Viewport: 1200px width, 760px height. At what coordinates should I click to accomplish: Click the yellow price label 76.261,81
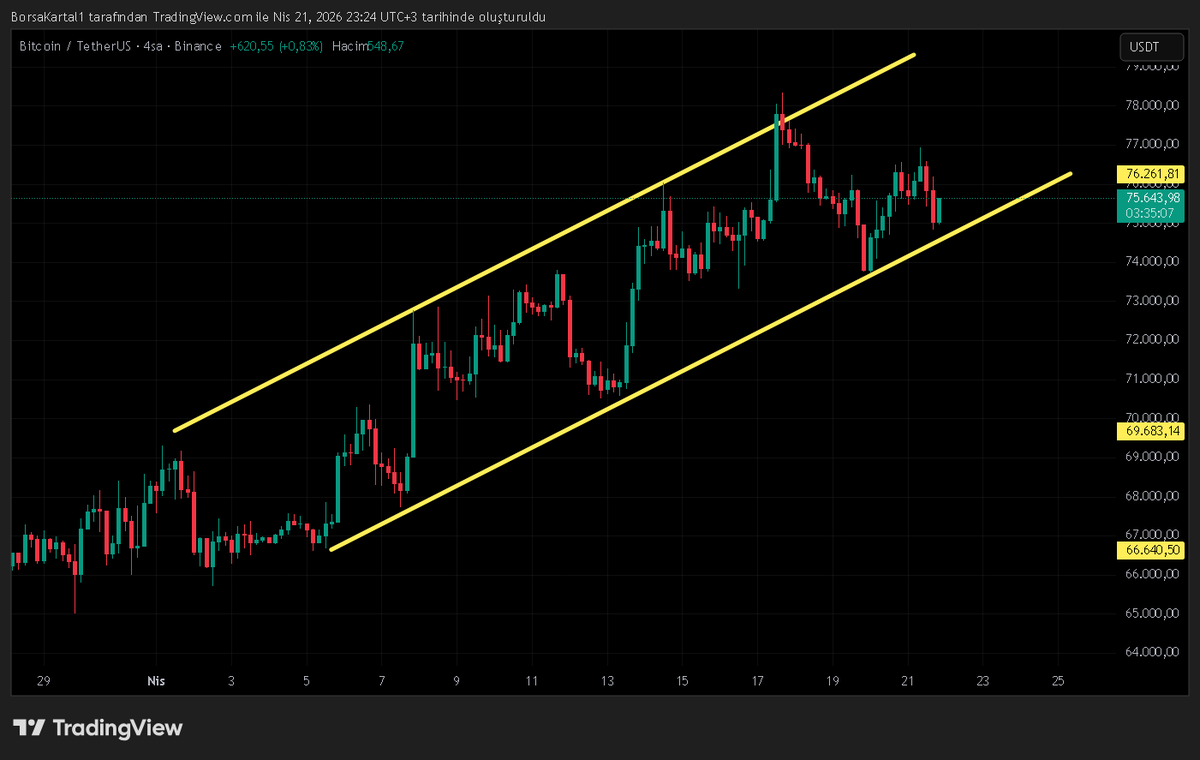click(x=1149, y=173)
